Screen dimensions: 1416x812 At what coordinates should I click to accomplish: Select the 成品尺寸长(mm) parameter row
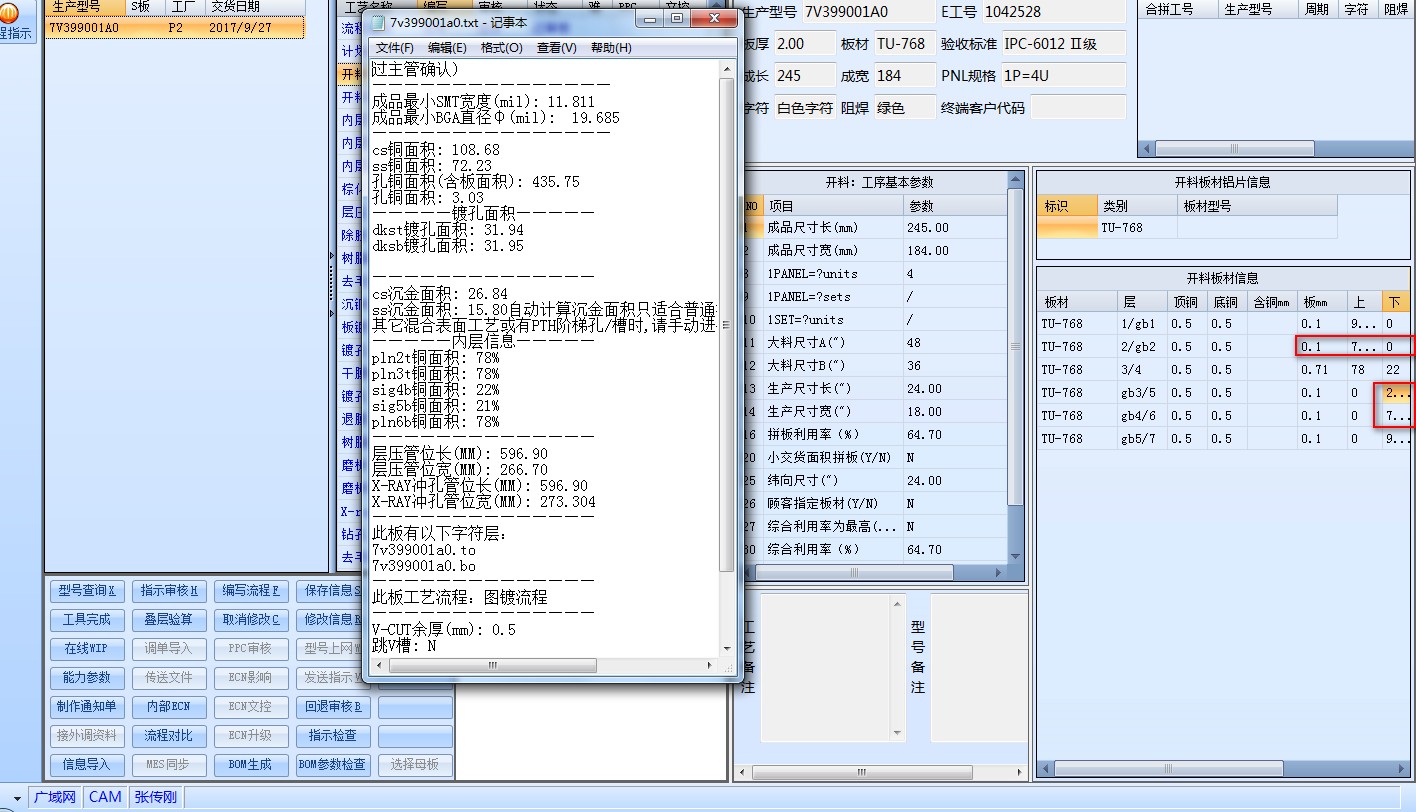coord(877,227)
